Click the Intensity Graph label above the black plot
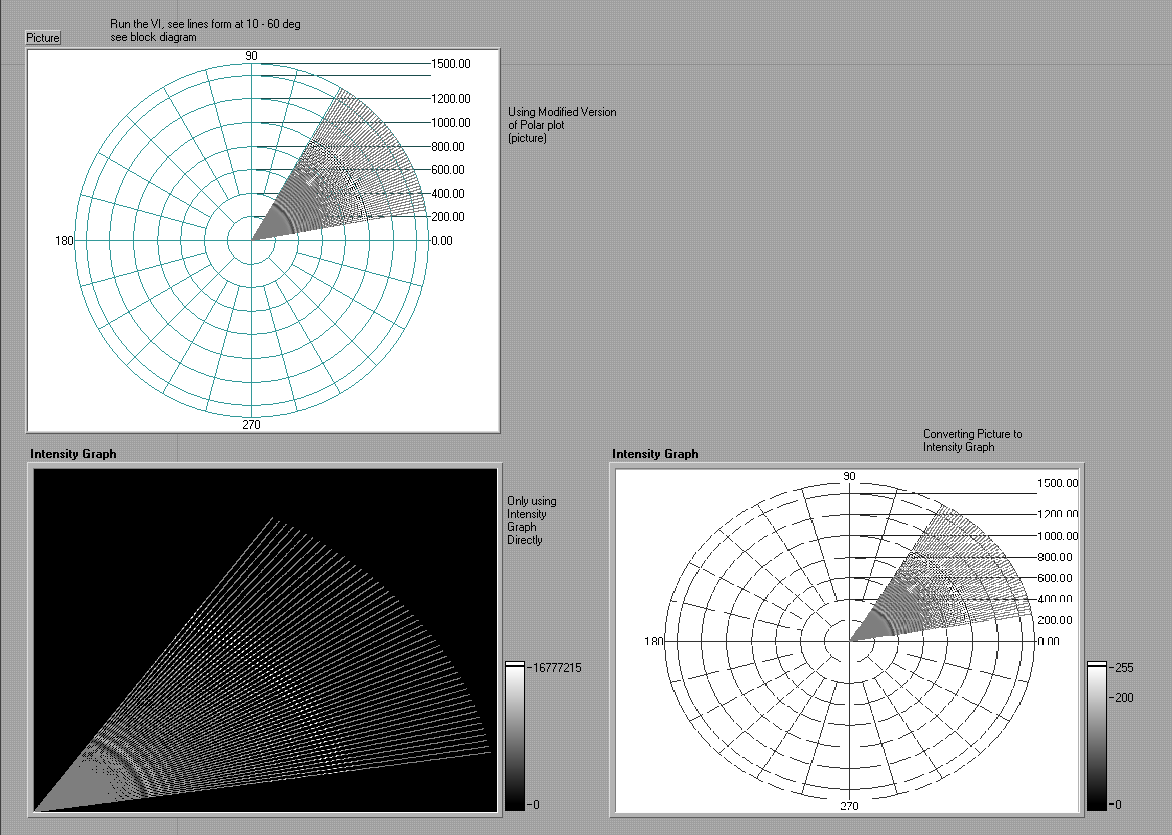This screenshot has width=1172, height=835. [73, 454]
